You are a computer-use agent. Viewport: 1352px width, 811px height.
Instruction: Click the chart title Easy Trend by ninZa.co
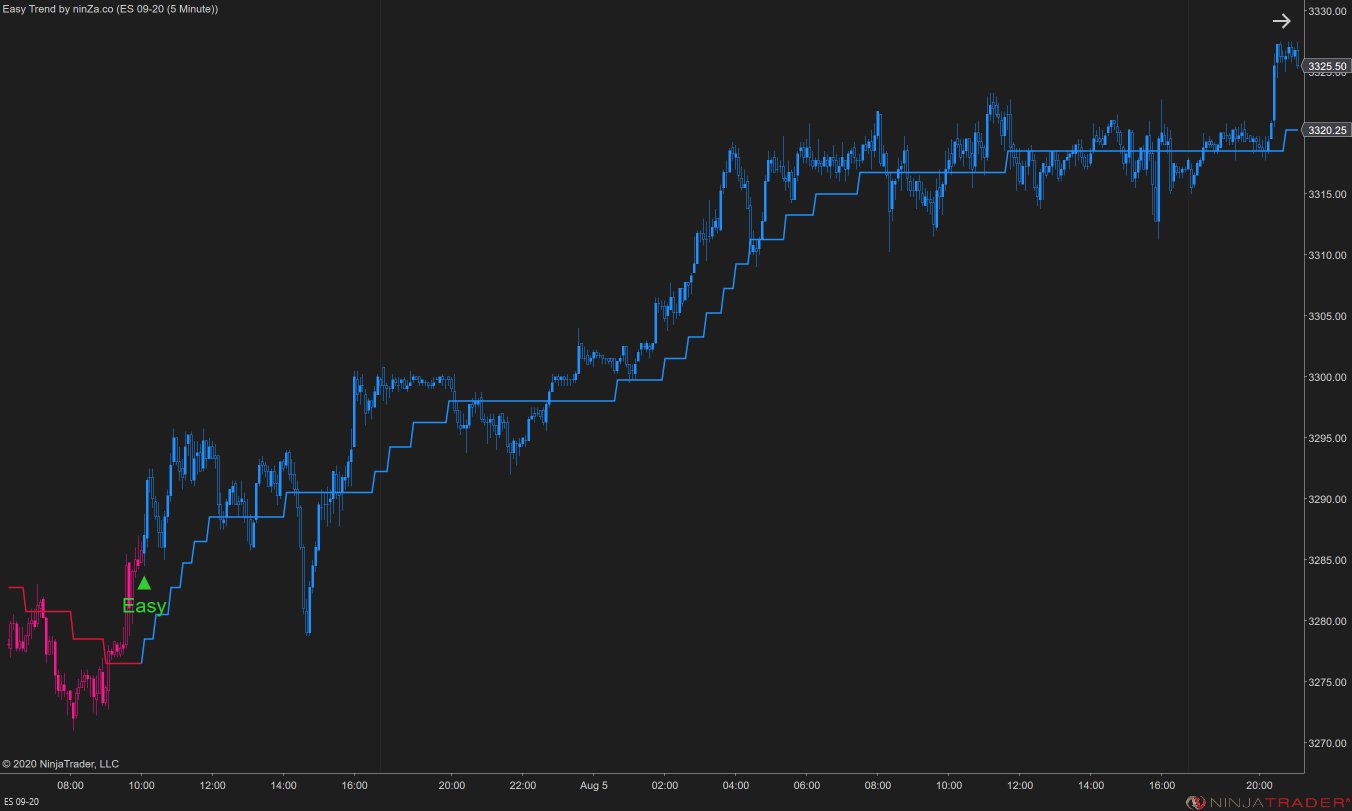(110, 8)
